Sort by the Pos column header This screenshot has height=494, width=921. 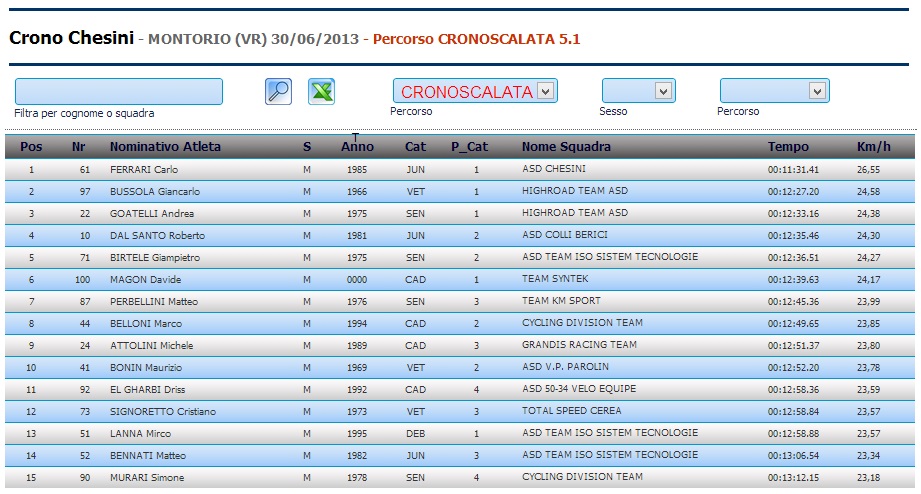point(31,147)
